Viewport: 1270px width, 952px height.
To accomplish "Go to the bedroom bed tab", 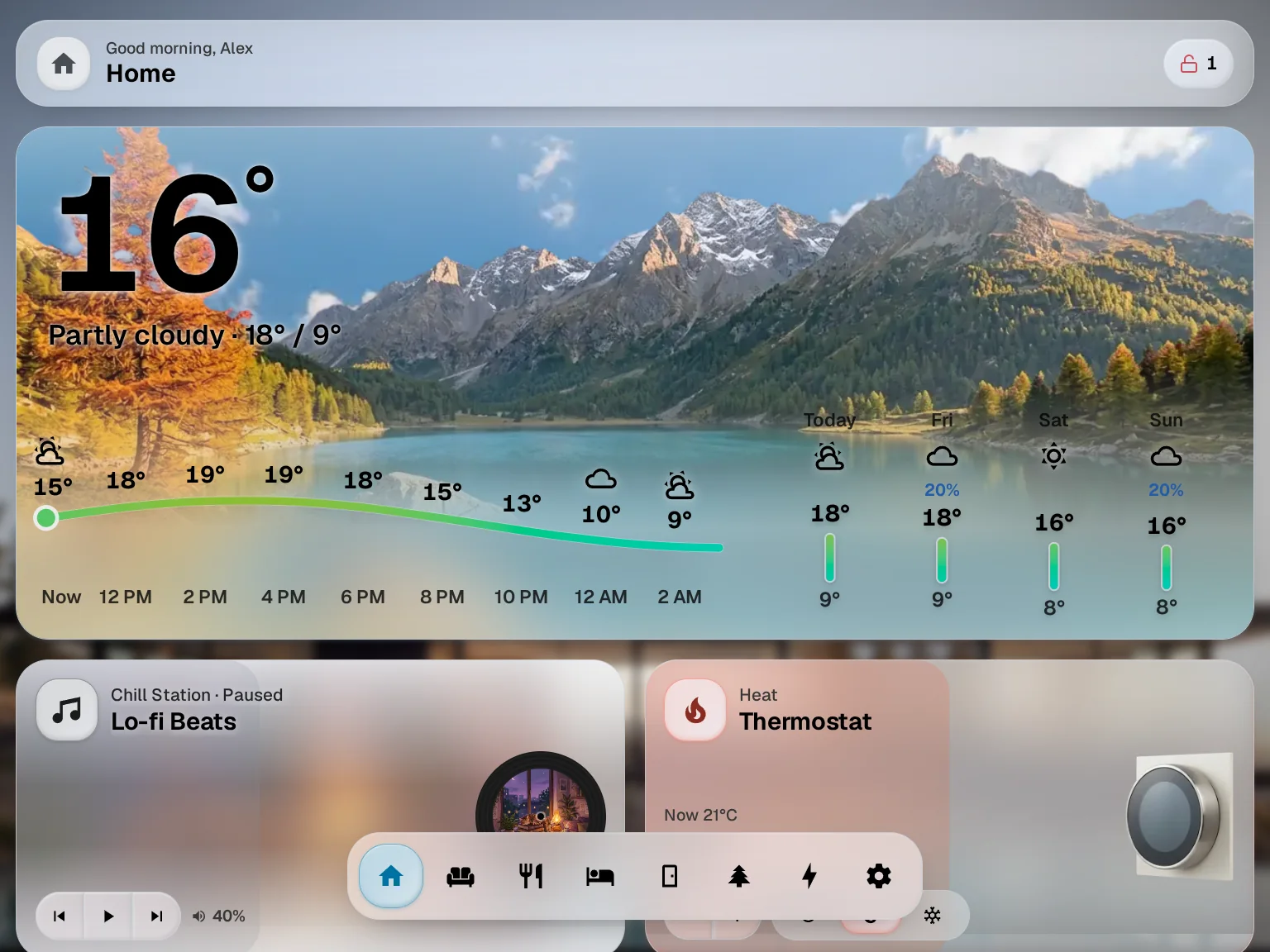I will (x=600, y=876).
